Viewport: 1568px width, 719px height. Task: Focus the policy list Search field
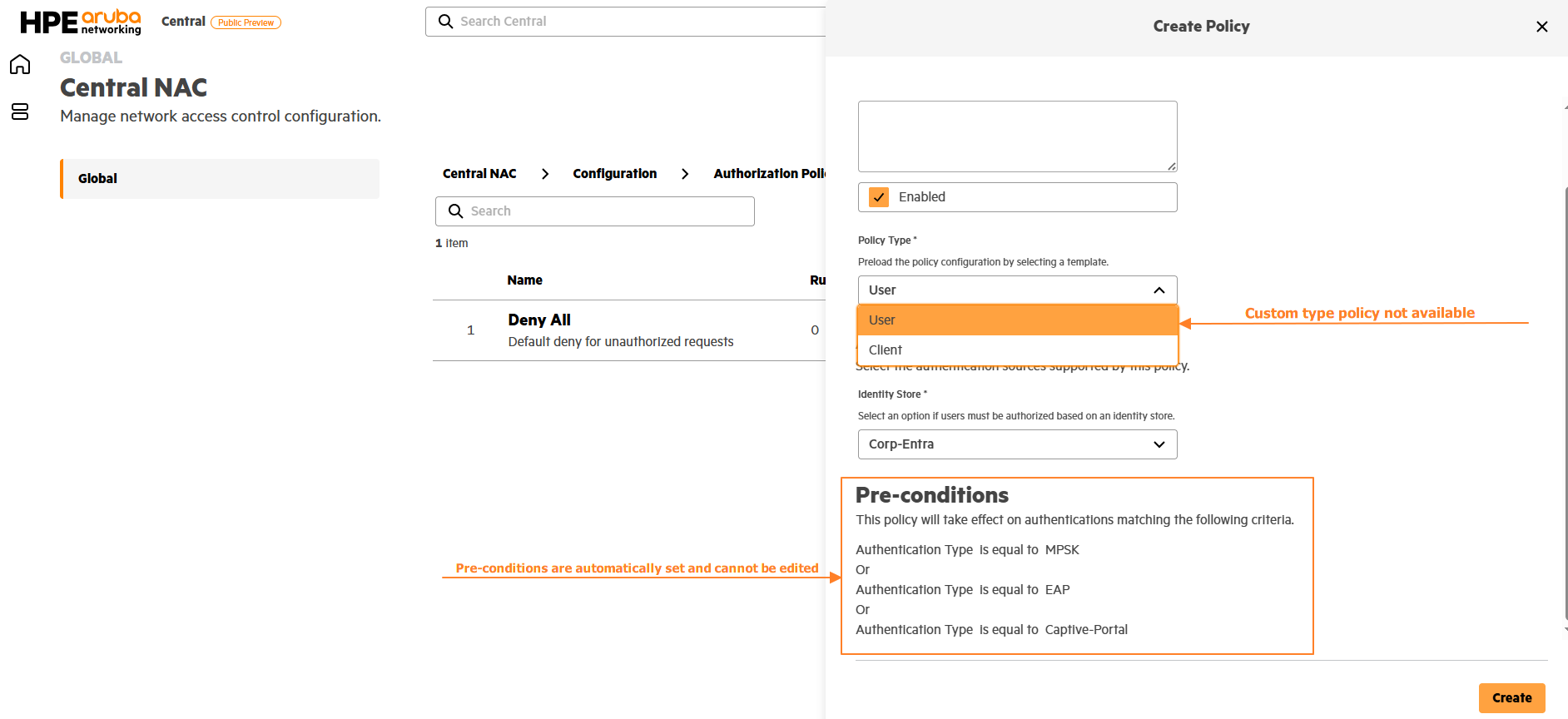pyautogui.click(x=595, y=211)
